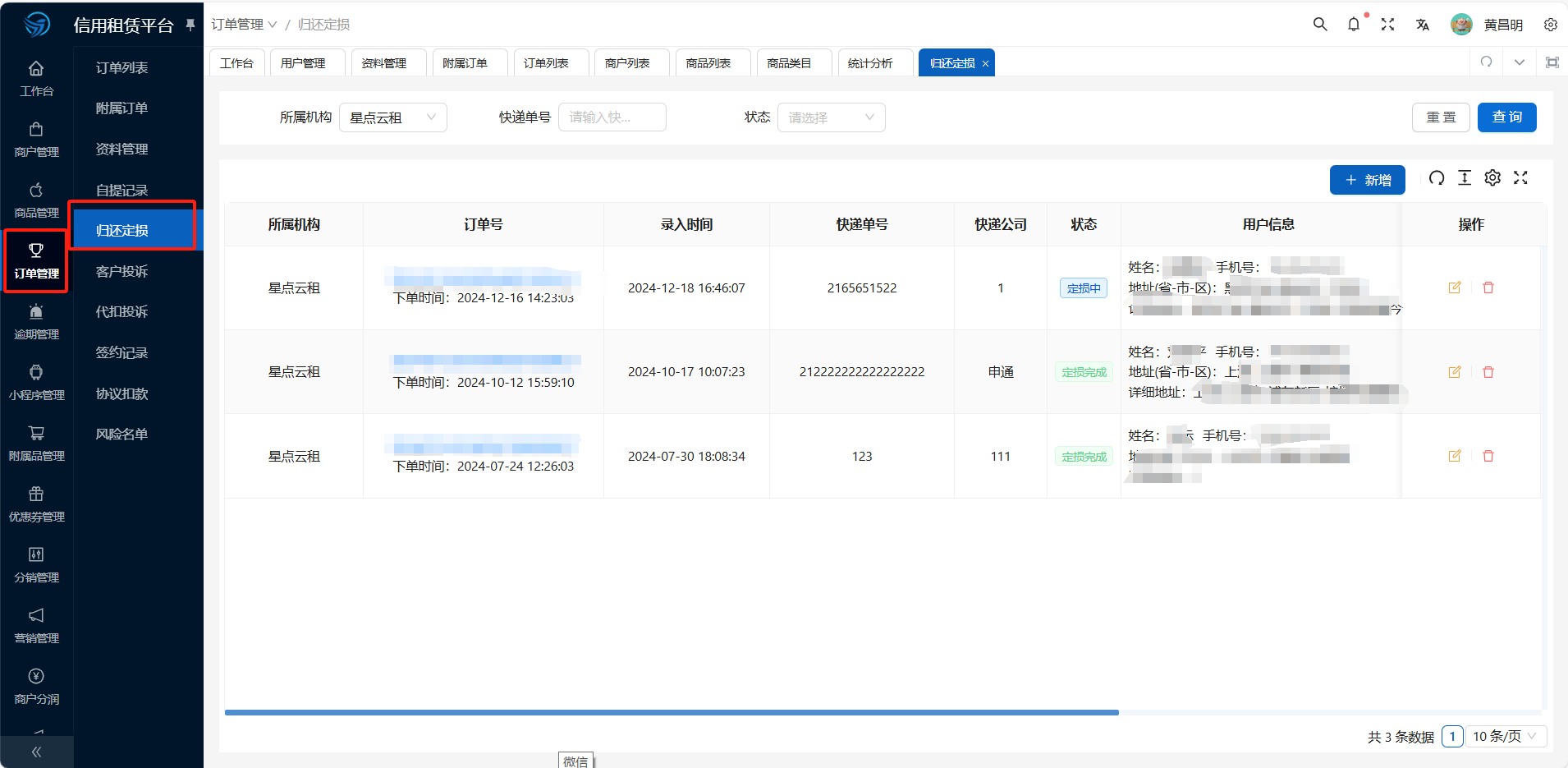Pin the sidebar with the pin icon
Screen dimensions: 1568x768
(190, 25)
